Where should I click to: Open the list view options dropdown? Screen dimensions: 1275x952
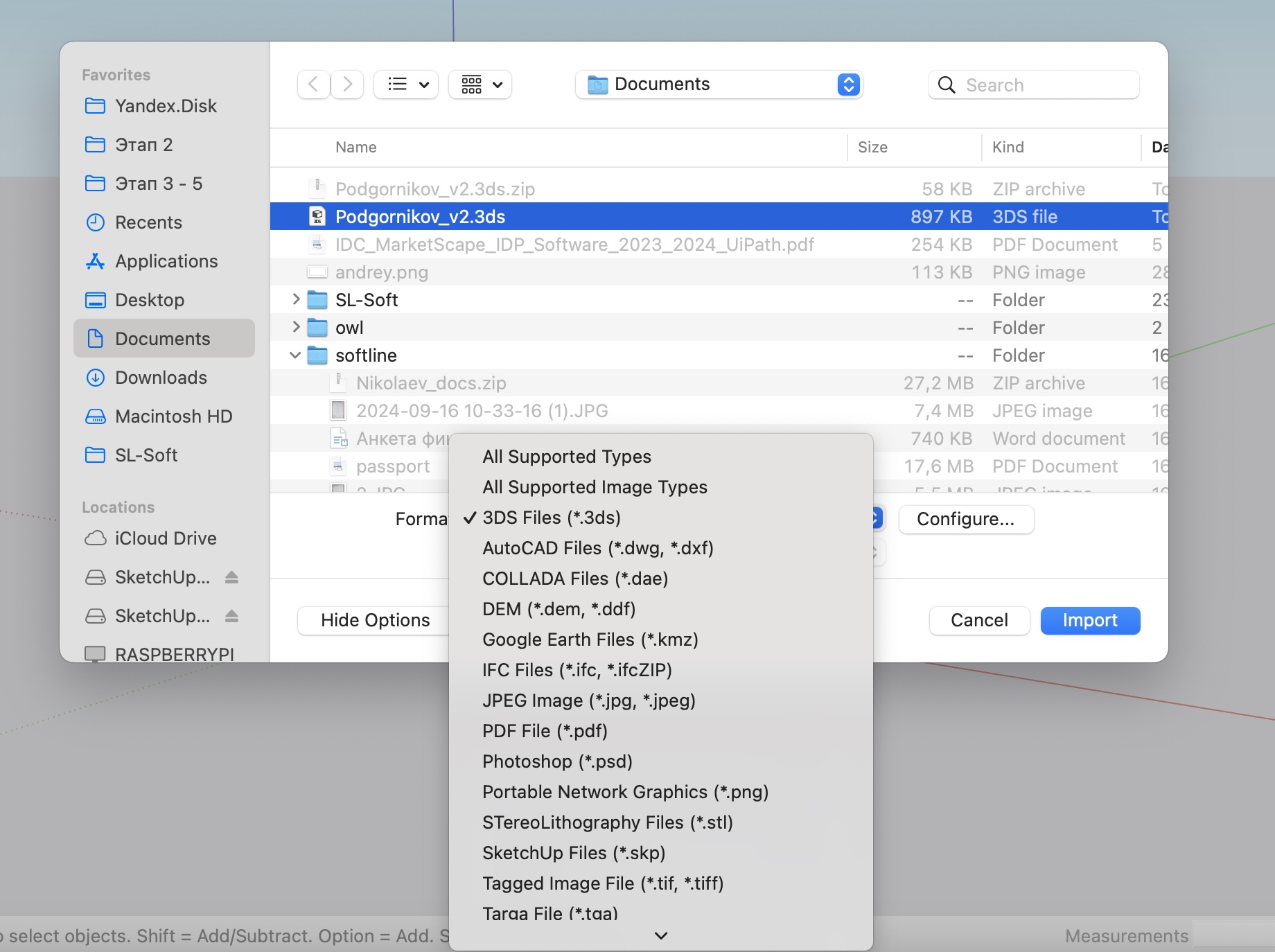[x=406, y=85]
